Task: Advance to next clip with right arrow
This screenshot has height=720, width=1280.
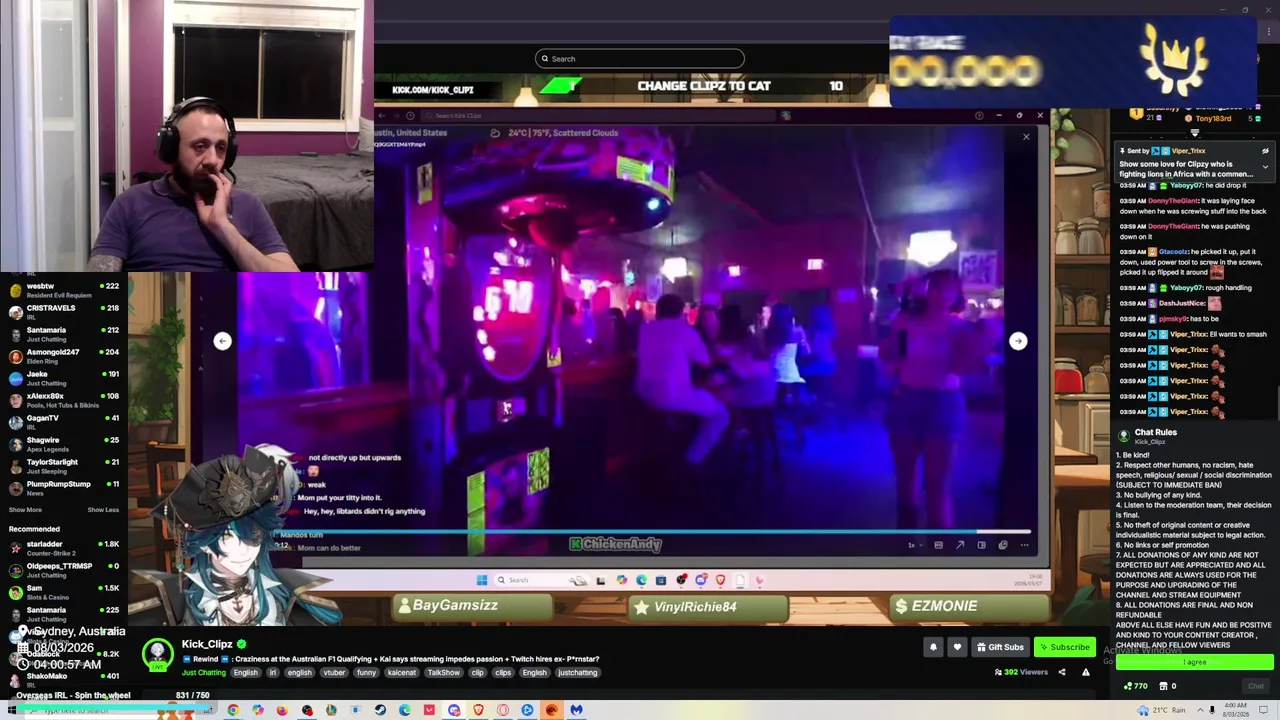Action: coord(1018,341)
